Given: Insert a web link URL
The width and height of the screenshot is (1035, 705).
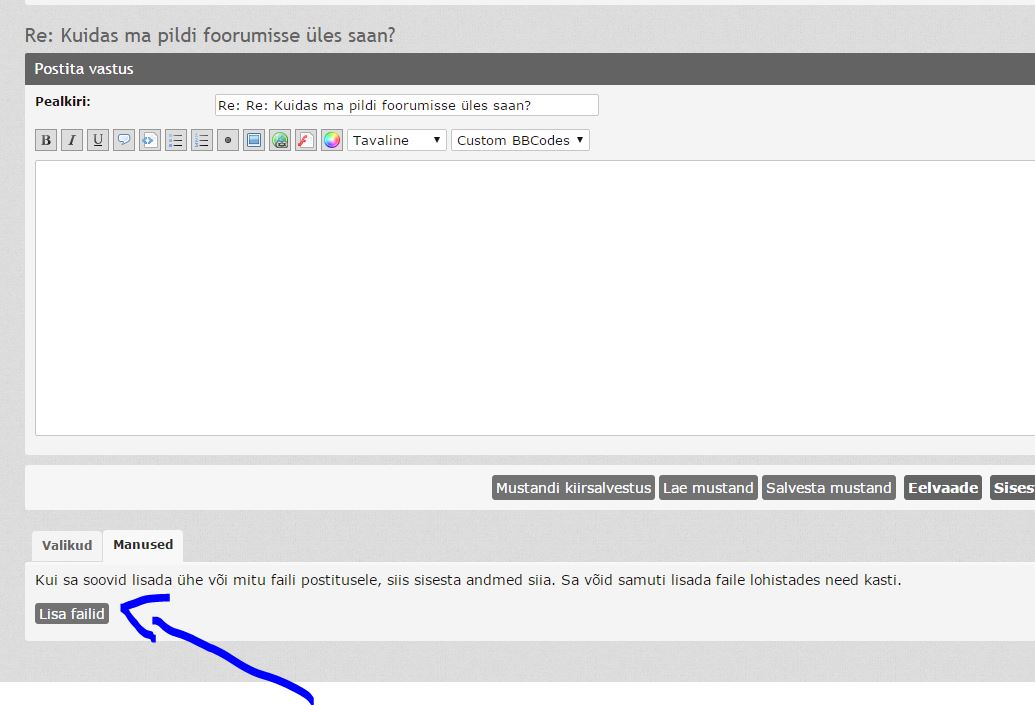Looking at the screenshot, I should [280, 140].
